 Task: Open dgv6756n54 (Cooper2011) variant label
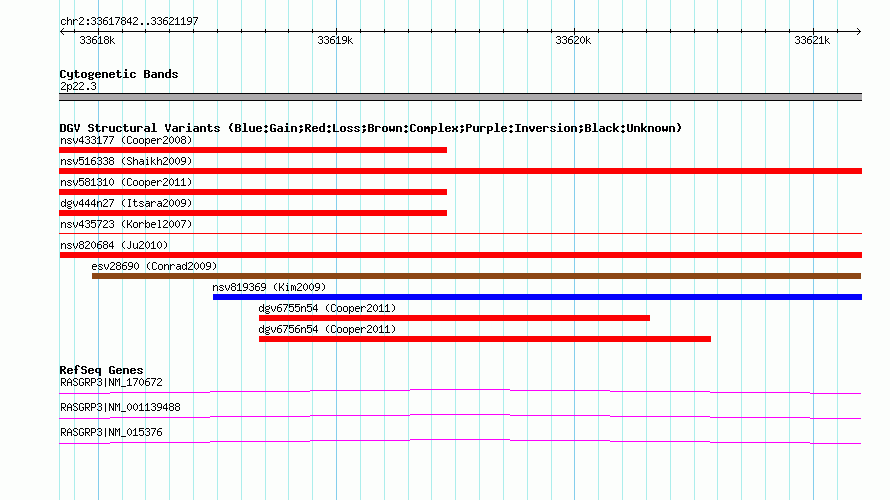tap(327, 329)
